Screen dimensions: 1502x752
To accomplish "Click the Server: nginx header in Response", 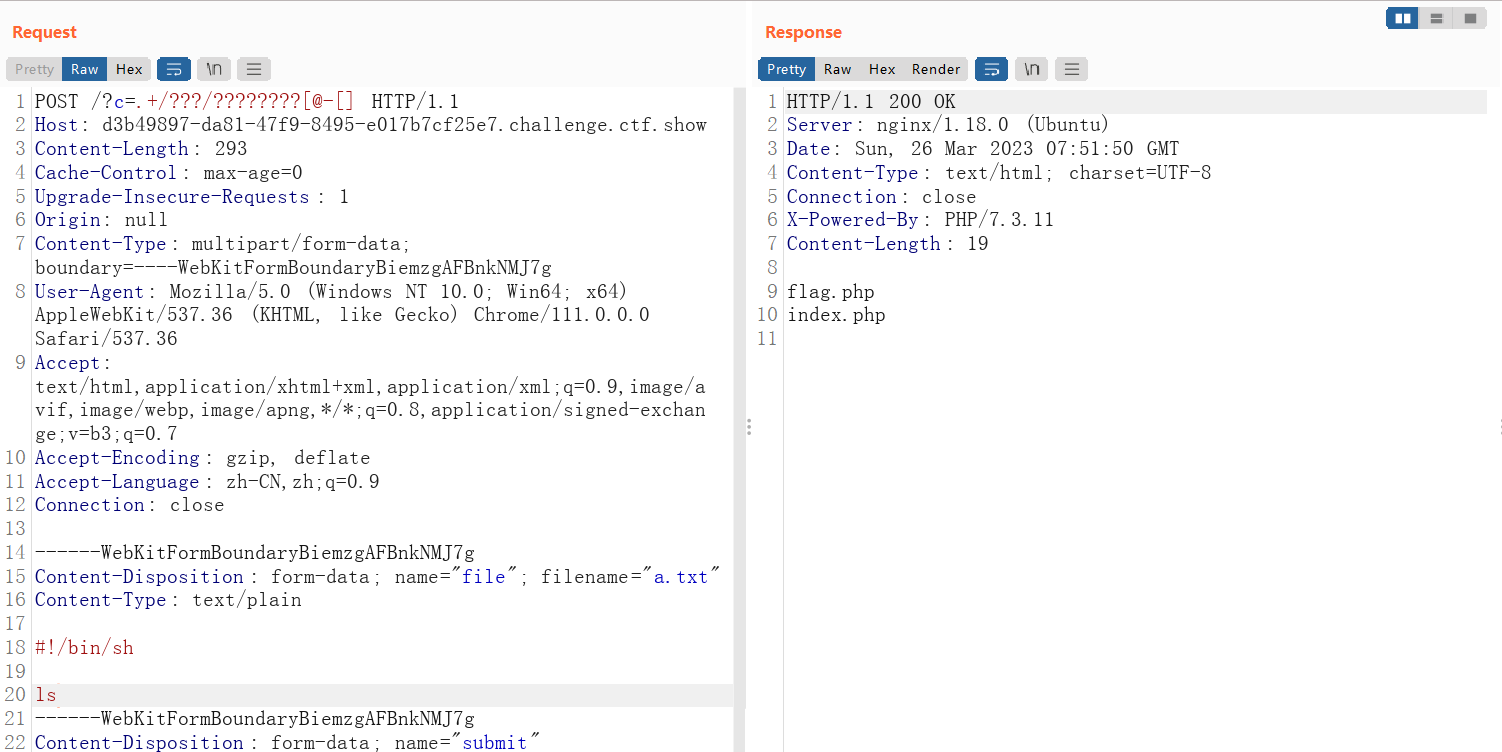I will point(948,125).
